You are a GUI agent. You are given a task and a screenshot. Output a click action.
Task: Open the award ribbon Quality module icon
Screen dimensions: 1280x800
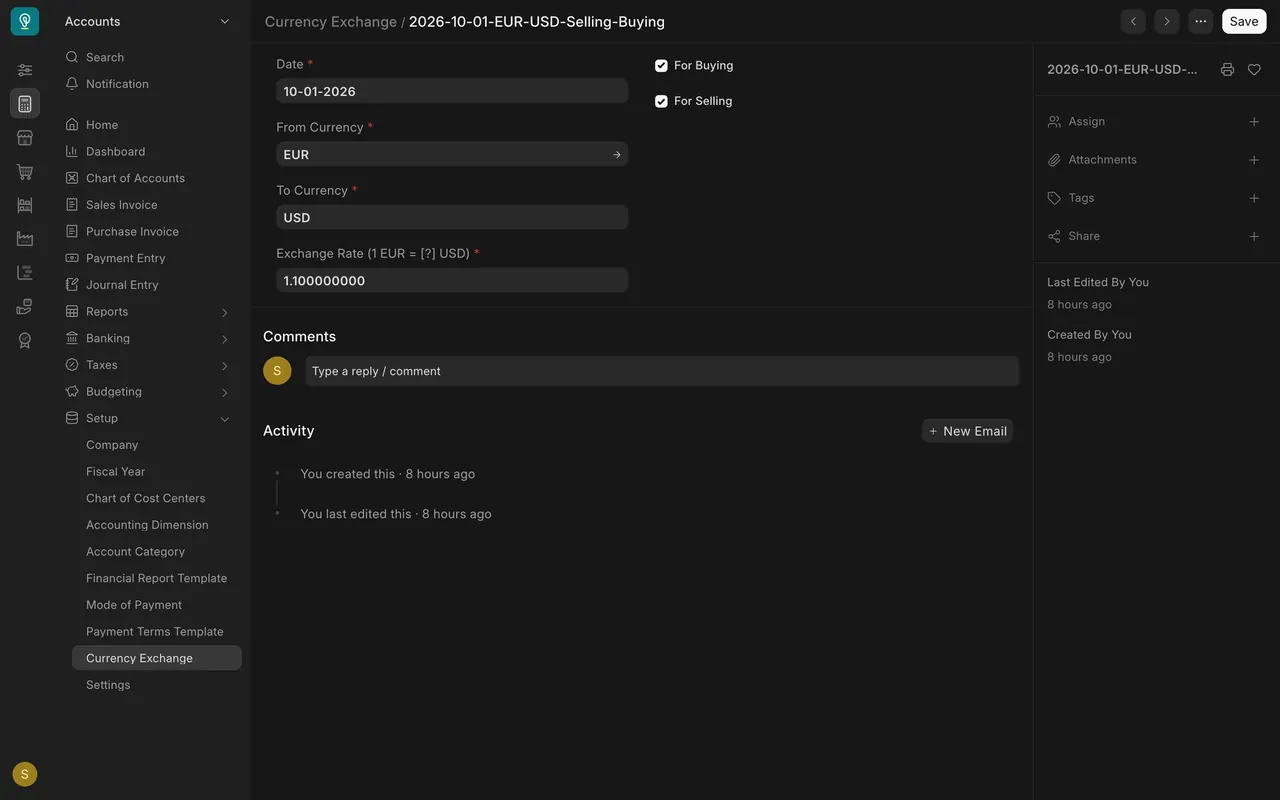pos(25,340)
